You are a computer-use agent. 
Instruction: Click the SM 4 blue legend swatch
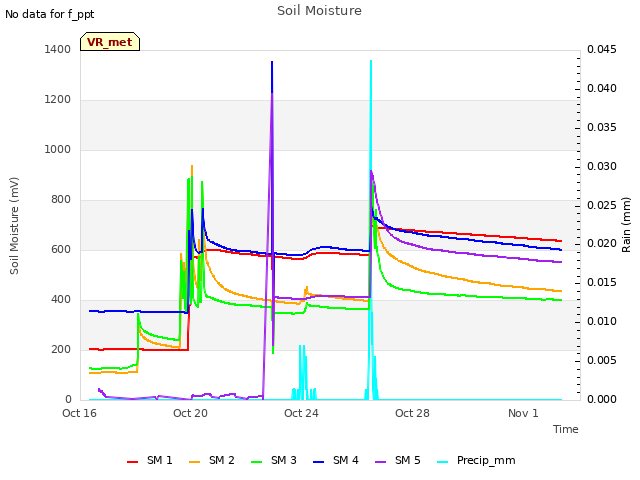(x=318, y=462)
